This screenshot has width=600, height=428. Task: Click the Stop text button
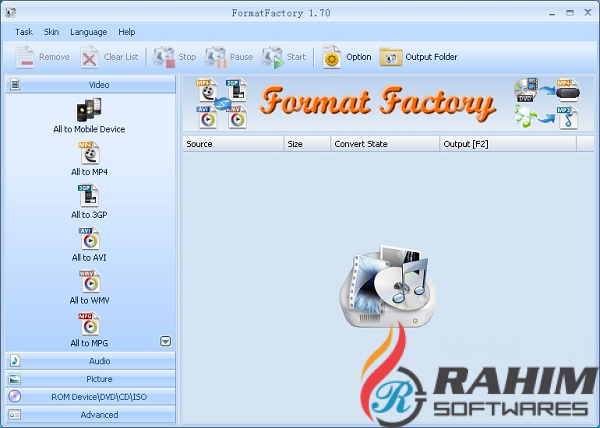point(187,57)
